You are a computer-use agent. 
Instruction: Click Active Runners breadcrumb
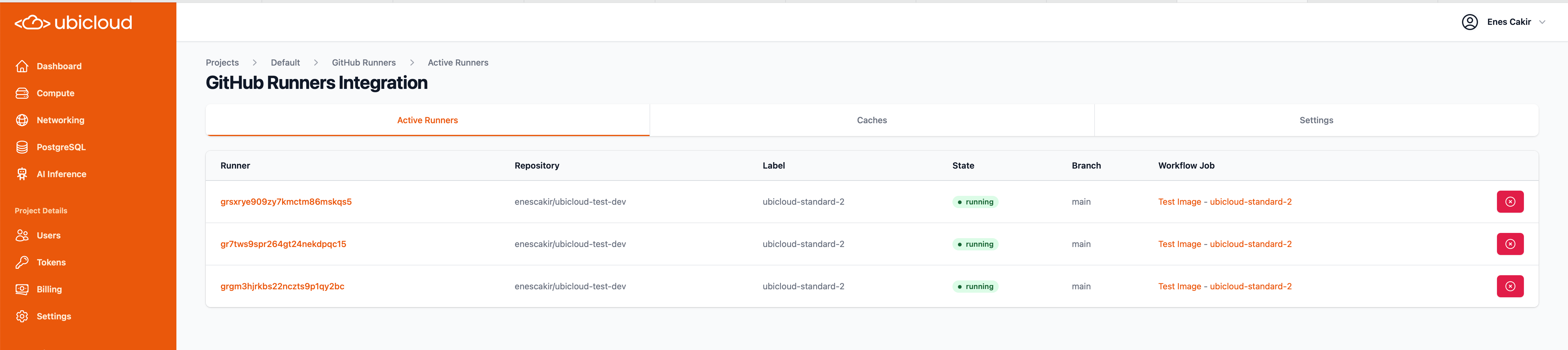(458, 63)
